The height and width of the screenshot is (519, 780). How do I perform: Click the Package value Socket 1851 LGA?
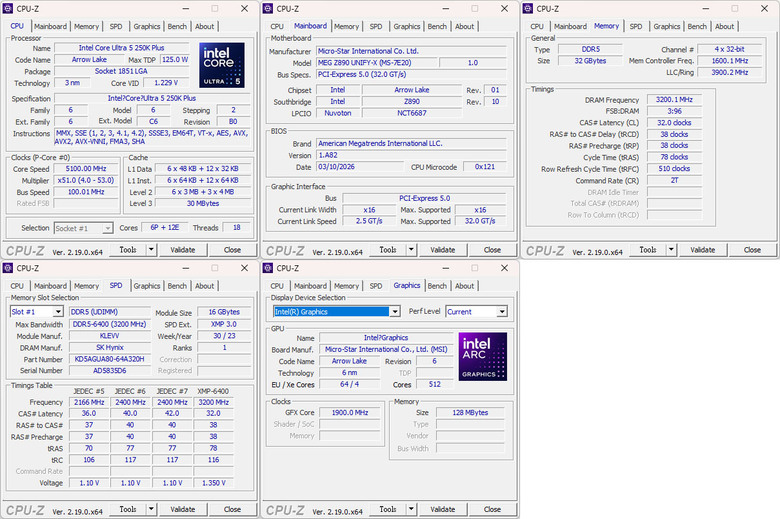121,71
